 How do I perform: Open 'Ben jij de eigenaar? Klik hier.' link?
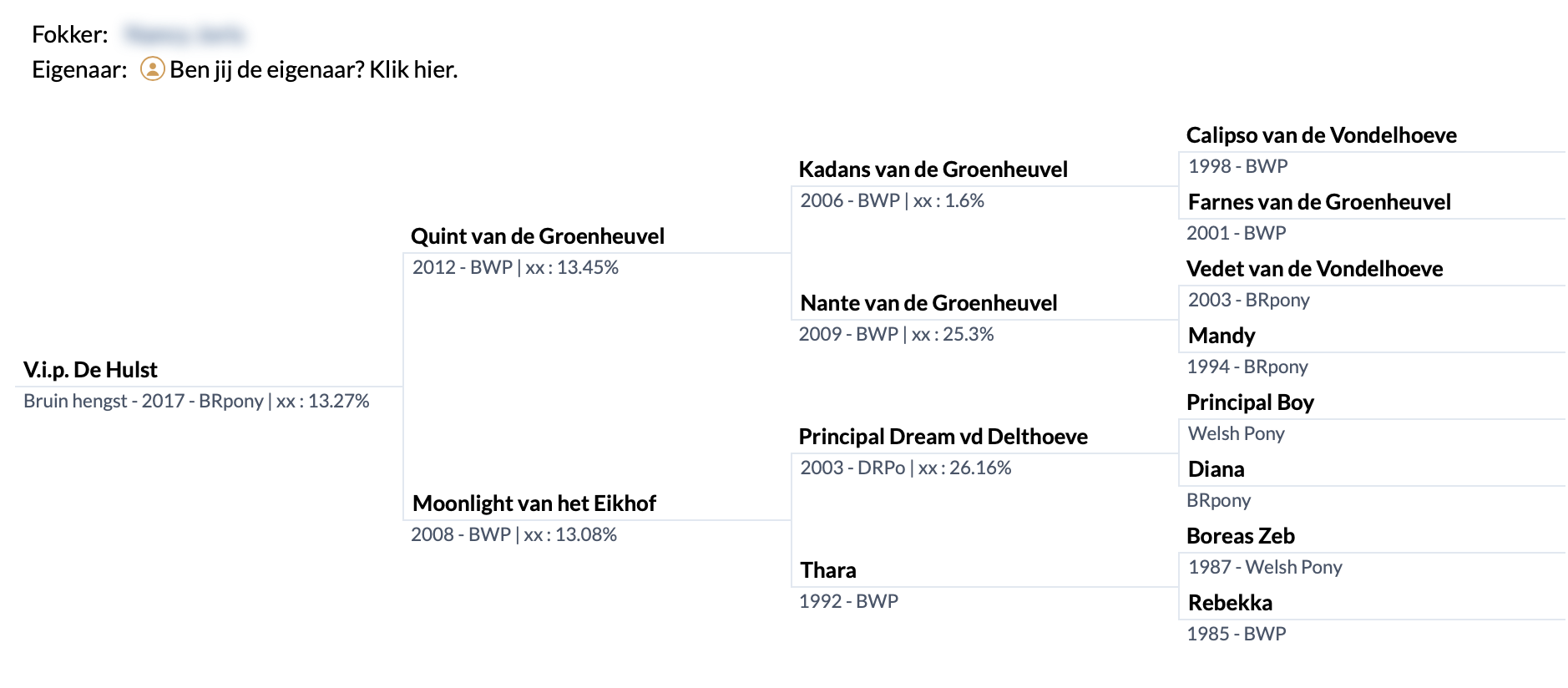click(x=313, y=69)
